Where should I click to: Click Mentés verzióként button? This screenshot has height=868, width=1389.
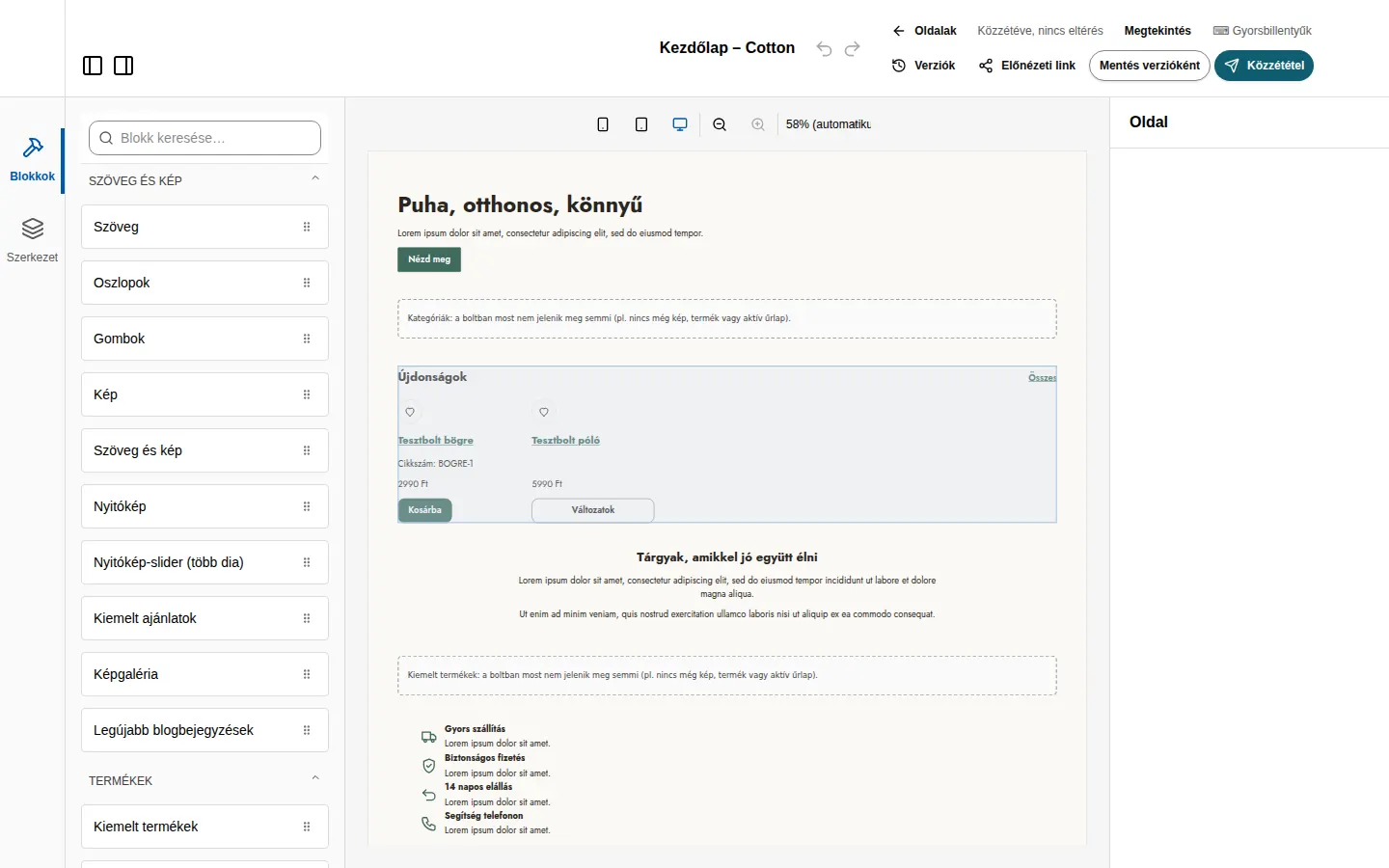pyautogui.click(x=1150, y=66)
